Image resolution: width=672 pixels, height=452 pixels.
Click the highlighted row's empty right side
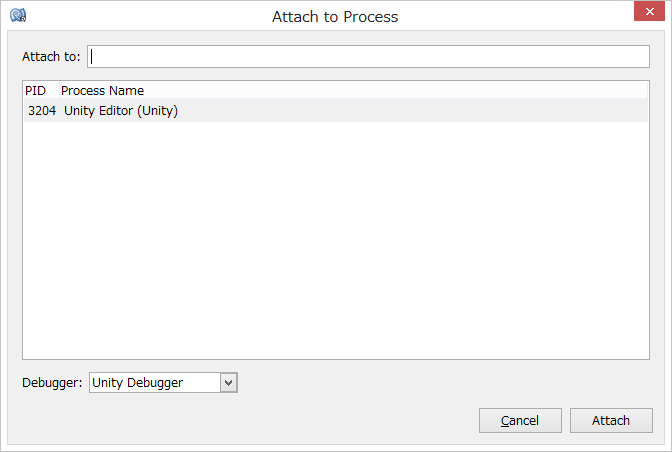point(420,111)
